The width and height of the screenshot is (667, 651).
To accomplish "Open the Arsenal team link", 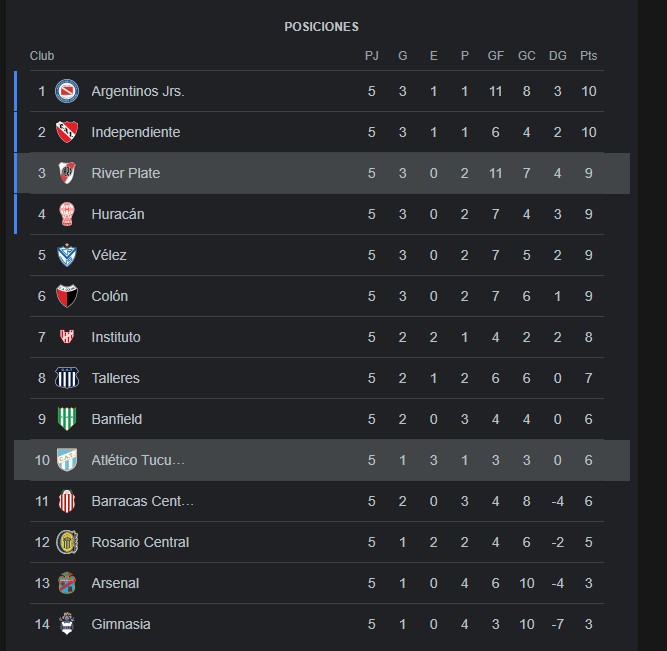I will [115, 583].
